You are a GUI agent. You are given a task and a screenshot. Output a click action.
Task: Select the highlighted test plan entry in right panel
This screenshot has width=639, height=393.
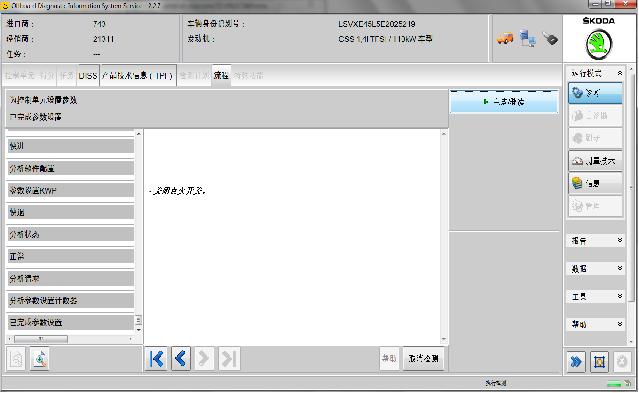pos(504,102)
